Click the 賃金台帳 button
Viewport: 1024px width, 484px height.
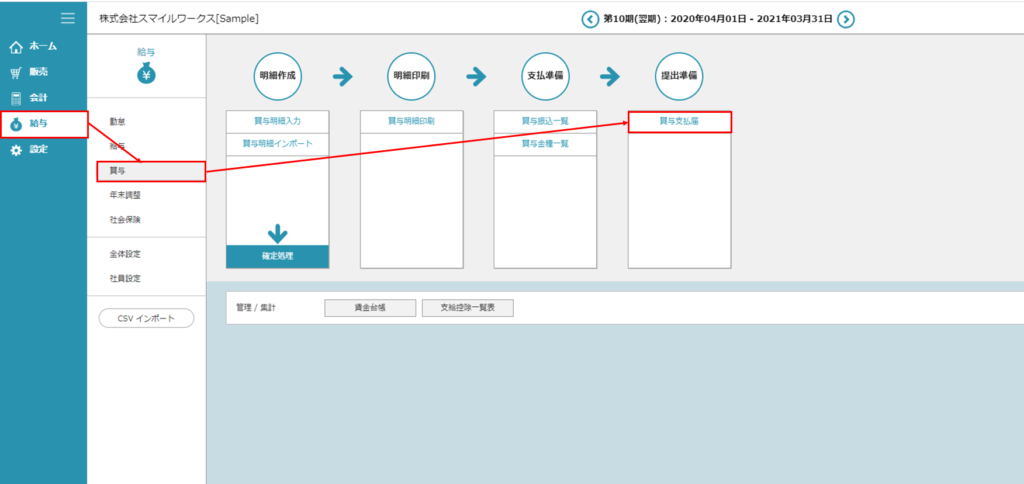point(370,308)
